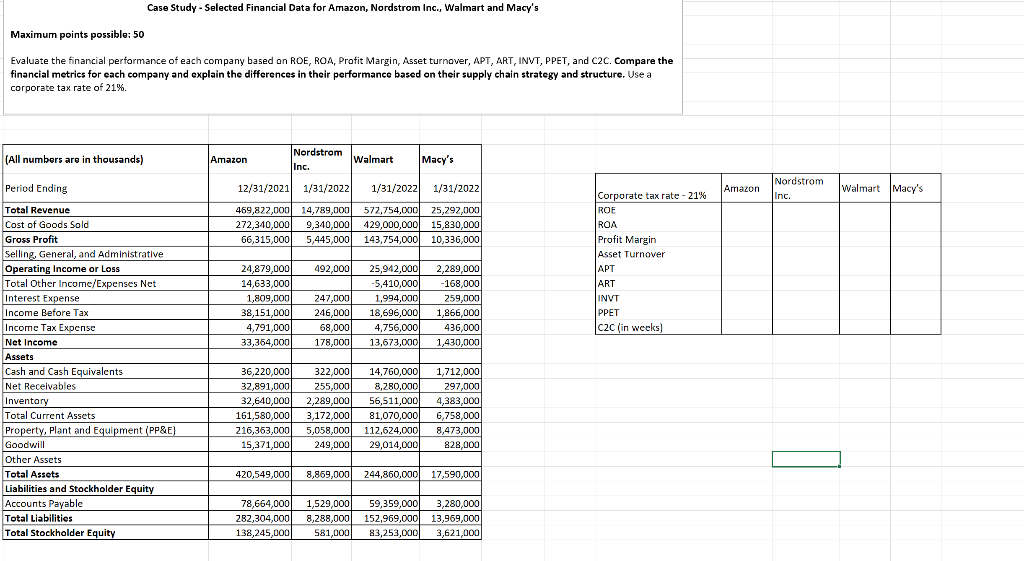Click 'Liabilities and Stockholder Equity' header

[80, 489]
